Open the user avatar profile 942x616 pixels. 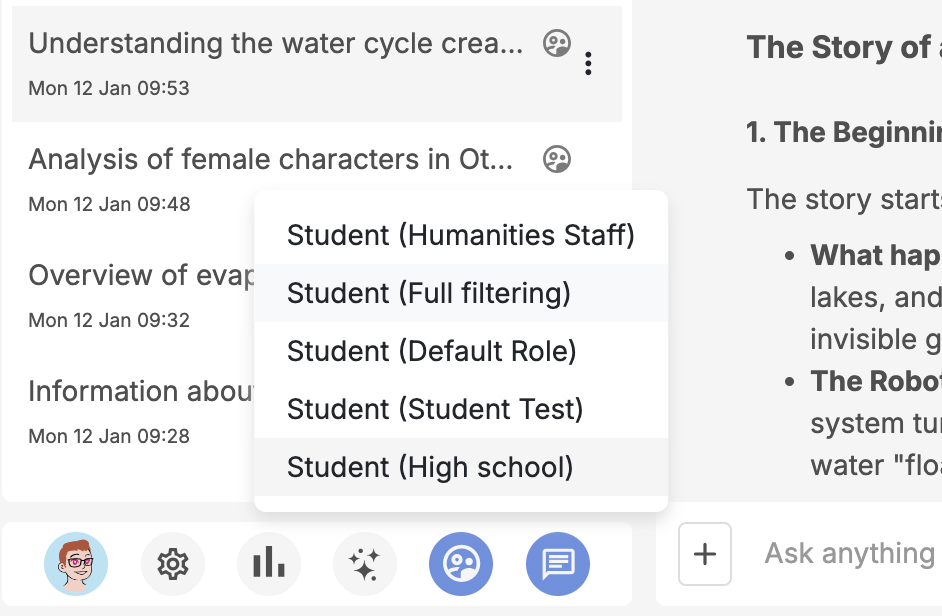tap(76, 564)
